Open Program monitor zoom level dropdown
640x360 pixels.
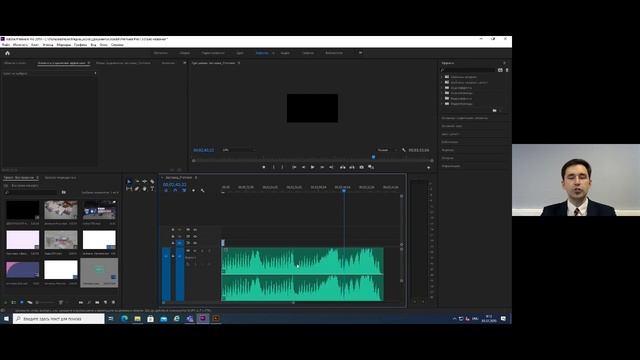tap(238, 150)
